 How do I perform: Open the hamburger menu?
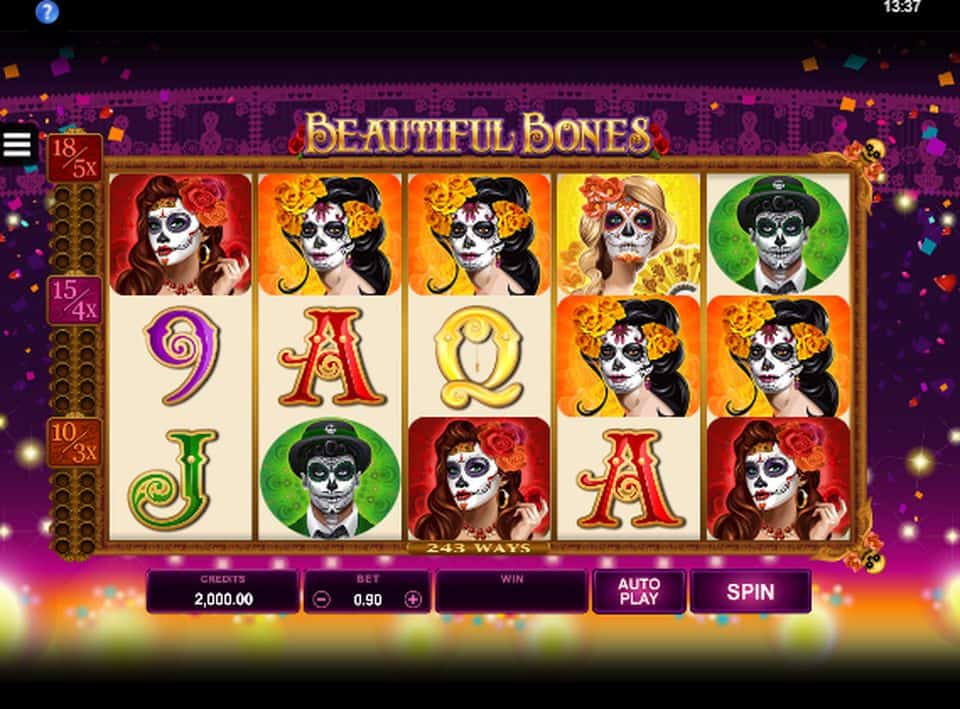pos(17,145)
